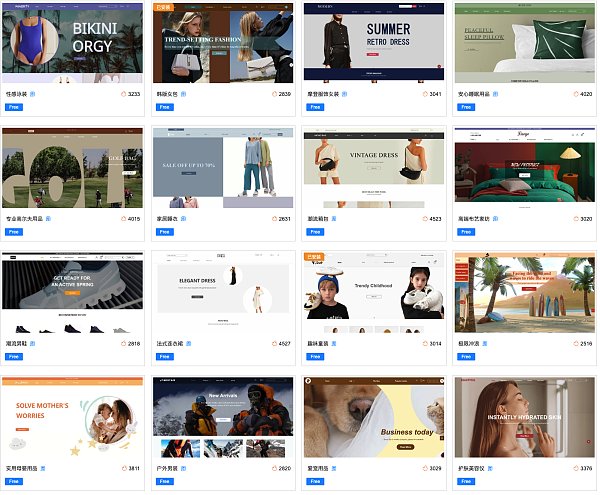
Task: Click the Free button under the Peaceful Sleep Pillow template
Action: click(466, 107)
